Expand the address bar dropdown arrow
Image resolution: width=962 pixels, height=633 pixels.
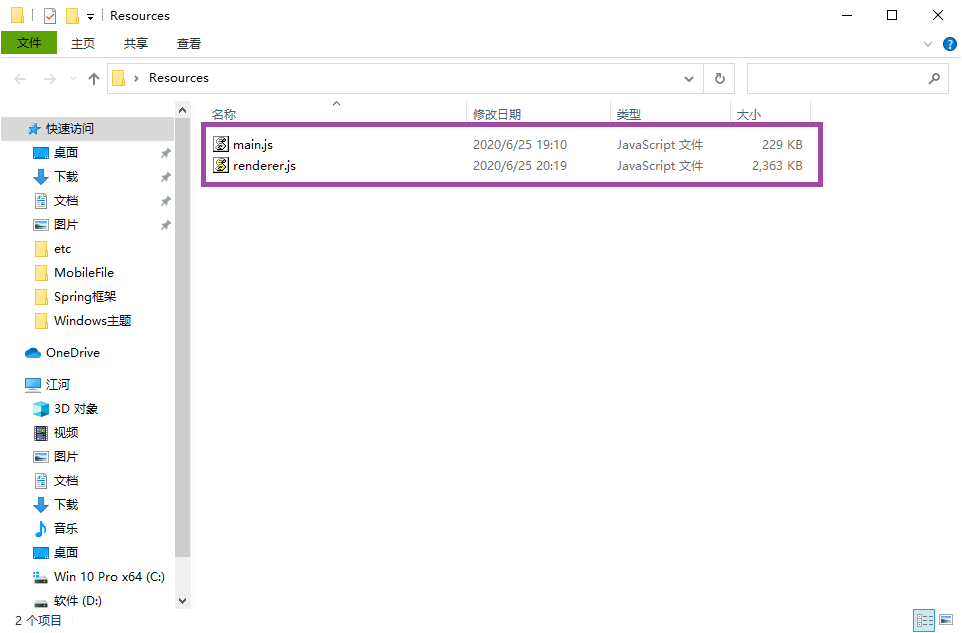[688, 77]
